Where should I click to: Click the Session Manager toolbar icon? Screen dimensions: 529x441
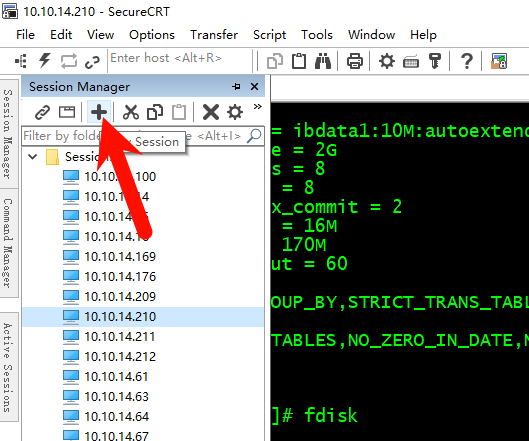click(x=21, y=61)
